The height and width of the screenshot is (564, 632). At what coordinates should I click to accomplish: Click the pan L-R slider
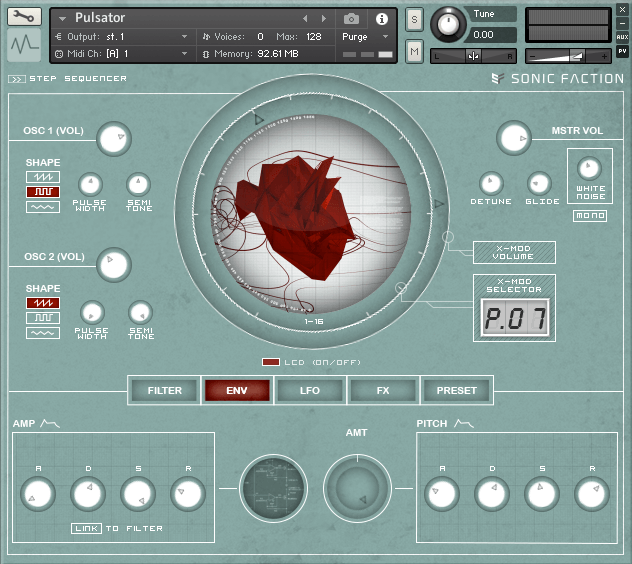coord(474,56)
